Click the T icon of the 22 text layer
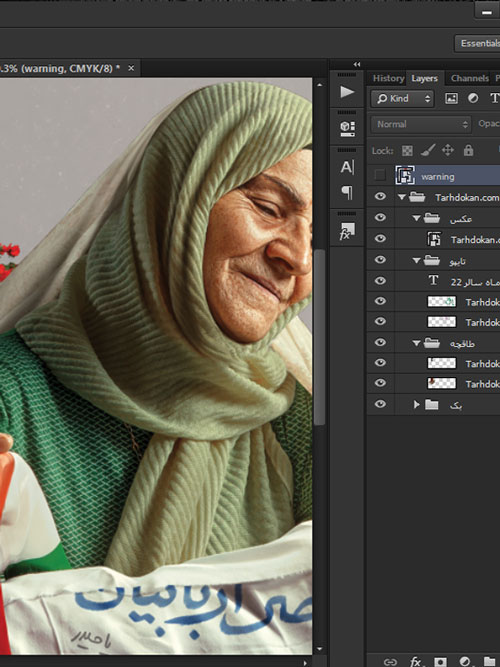This screenshot has width=500, height=667. pos(434,280)
